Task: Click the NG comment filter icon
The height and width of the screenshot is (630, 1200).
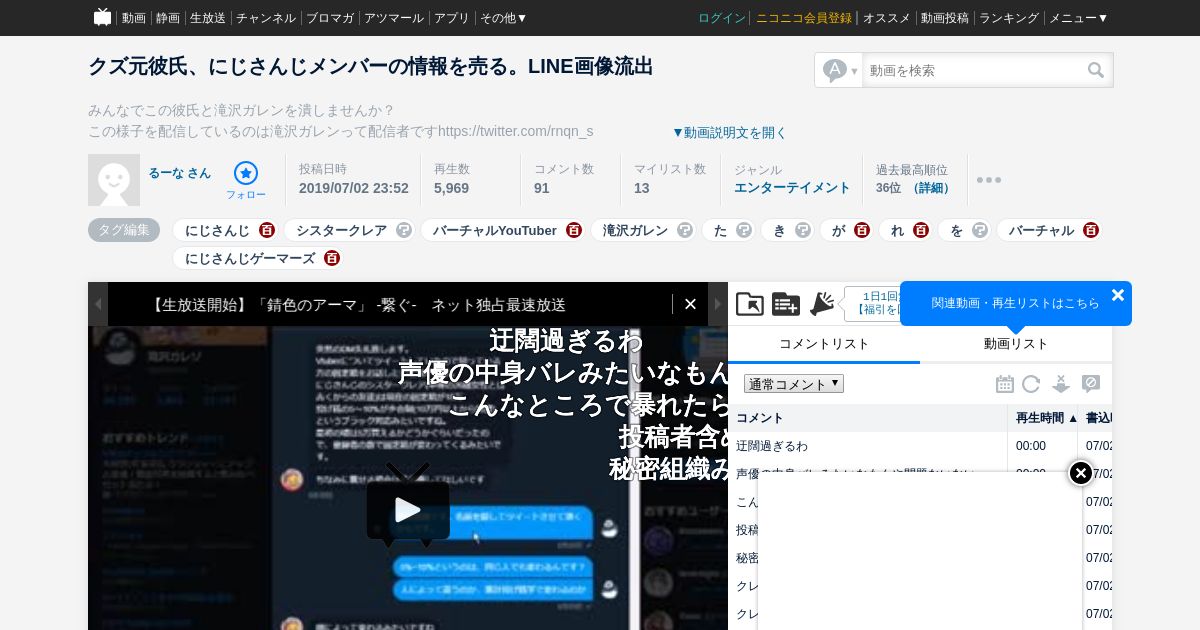Action: click(1091, 384)
